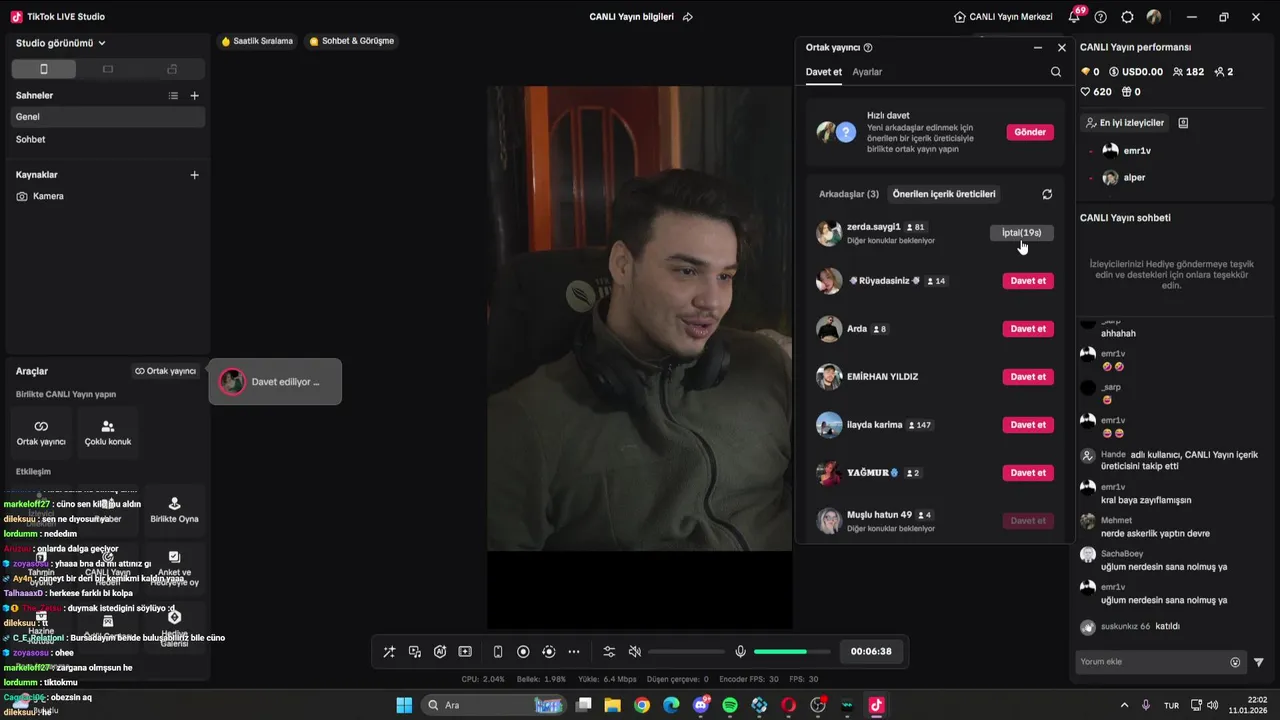Invite Rüyadasiniz with Davet et

click(1028, 281)
